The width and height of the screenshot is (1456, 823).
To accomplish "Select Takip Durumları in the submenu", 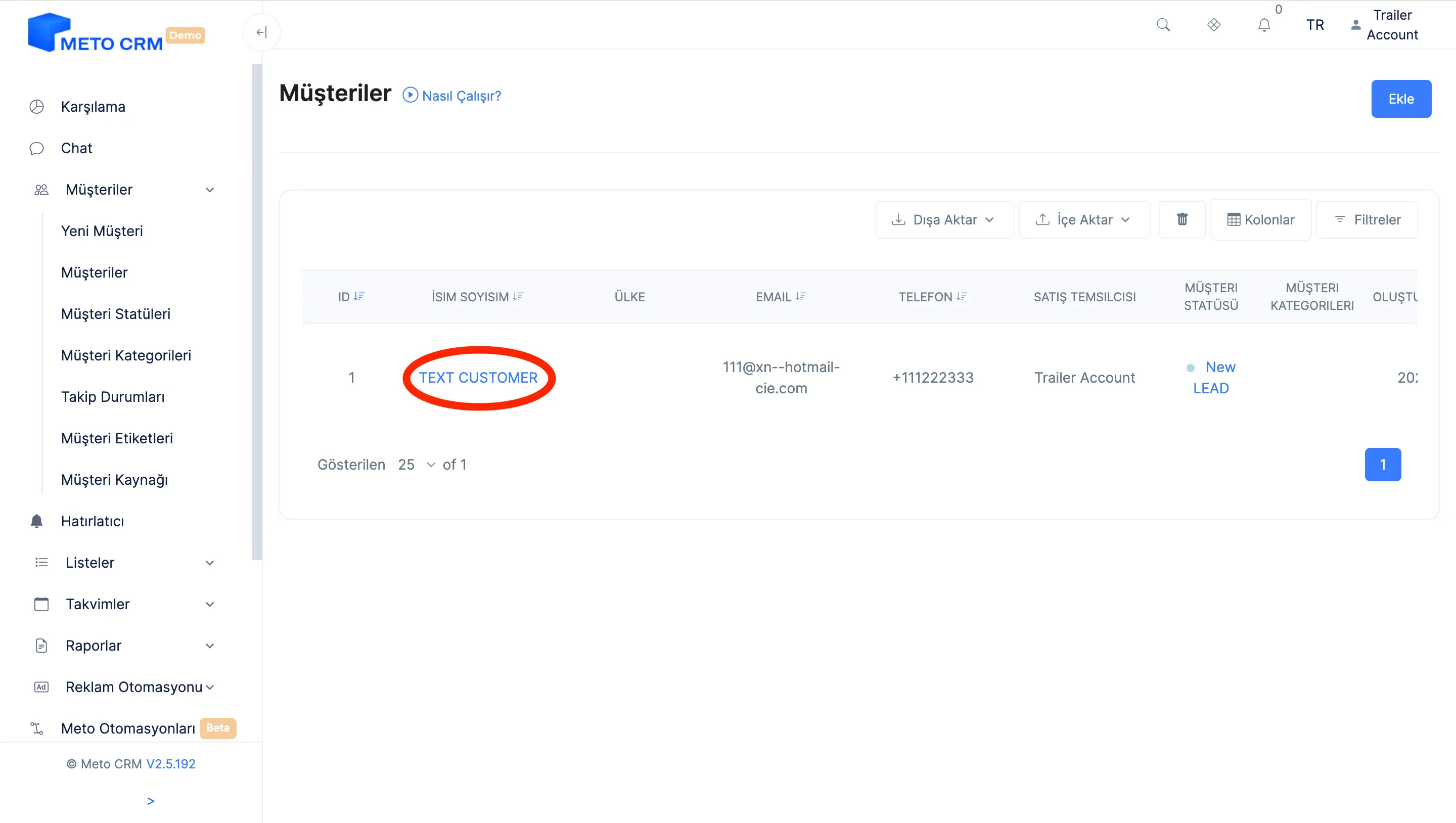I will pos(113,397).
